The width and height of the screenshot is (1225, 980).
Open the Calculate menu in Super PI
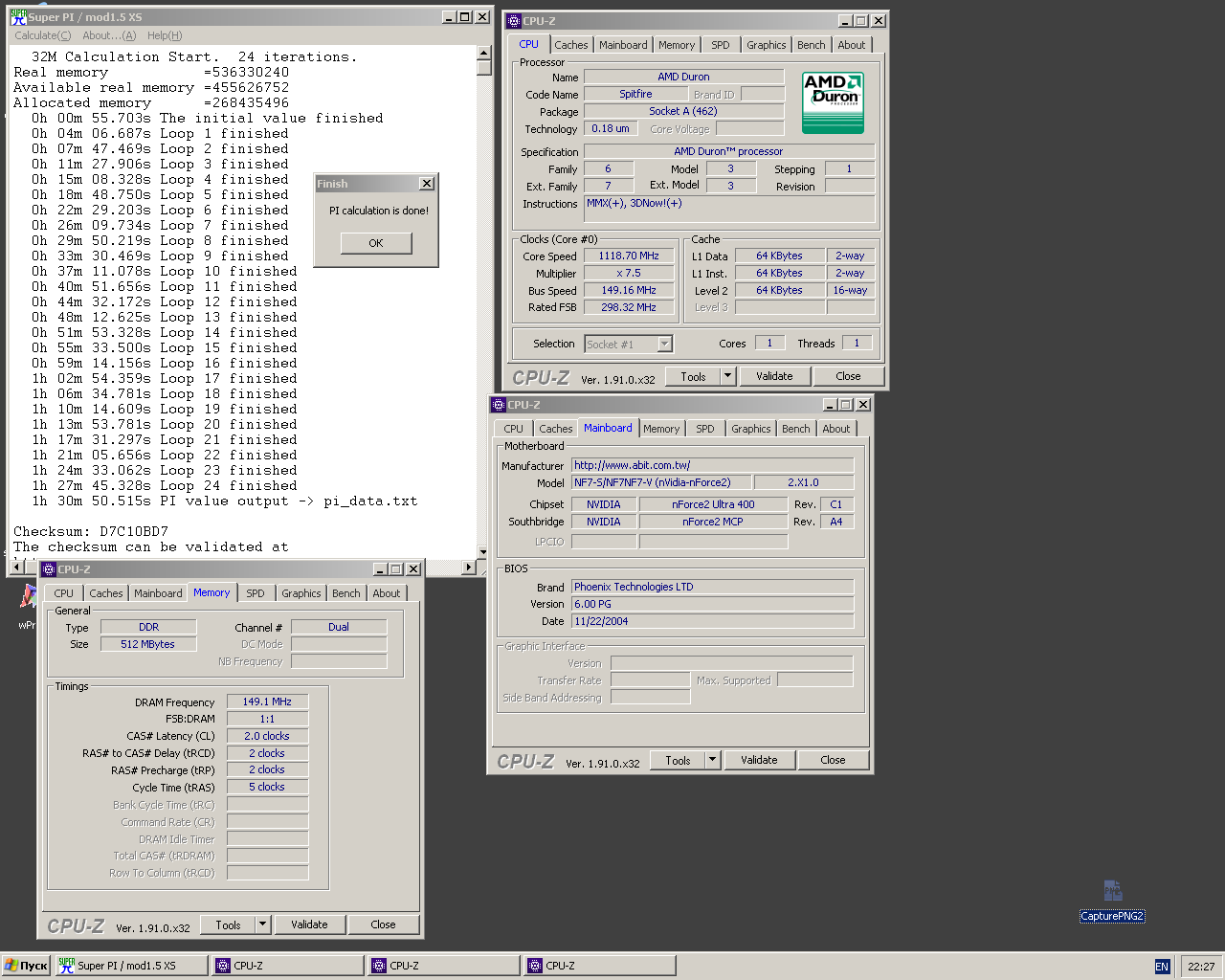click(42, 35)
